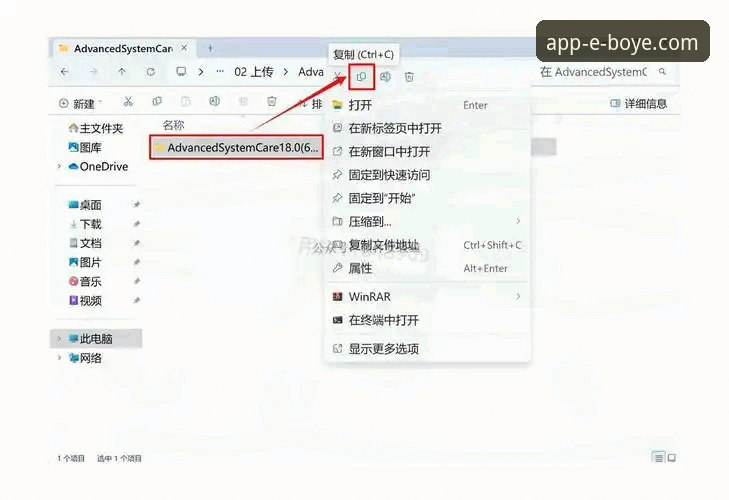This screenshot has height=500, width=729.
Task: Choose 复制文件地址 menu item
Action: tap(428, 245)
